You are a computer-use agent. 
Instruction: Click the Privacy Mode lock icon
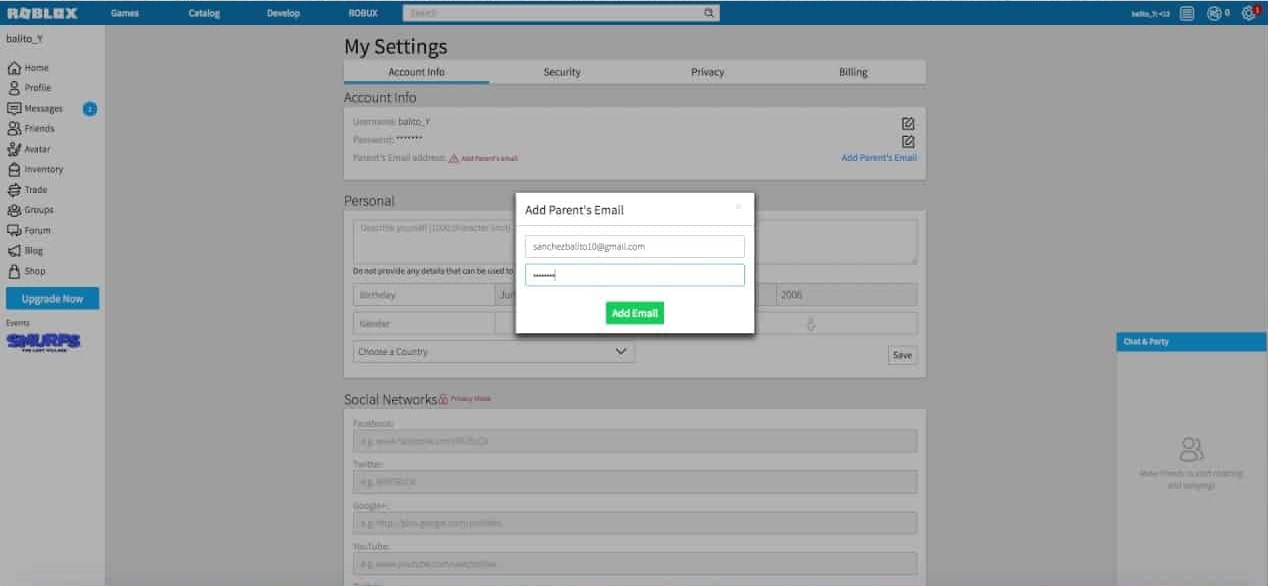coord(443,399)
